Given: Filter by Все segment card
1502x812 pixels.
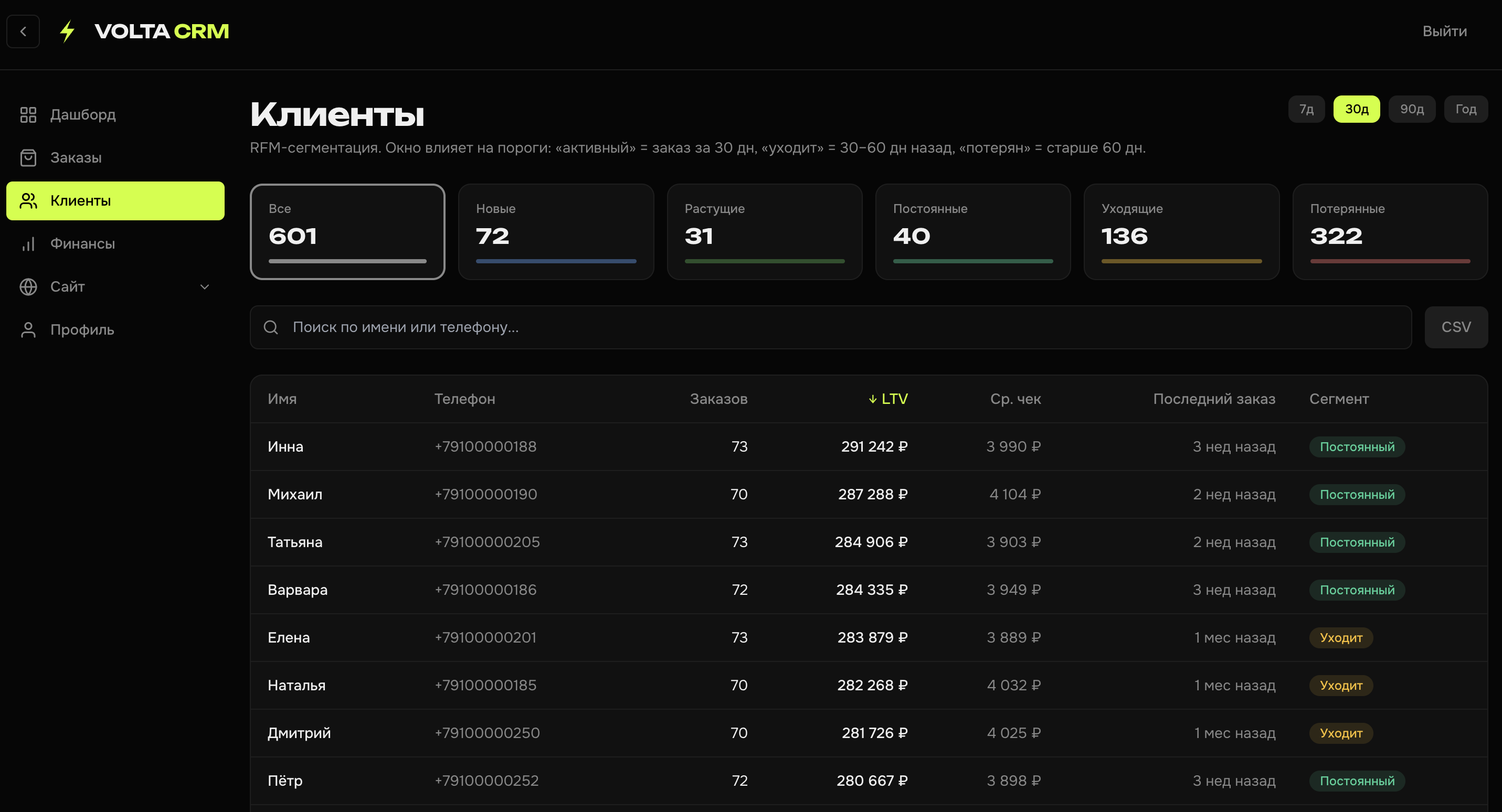Looking at the screenshot, I should click(347, 232).
